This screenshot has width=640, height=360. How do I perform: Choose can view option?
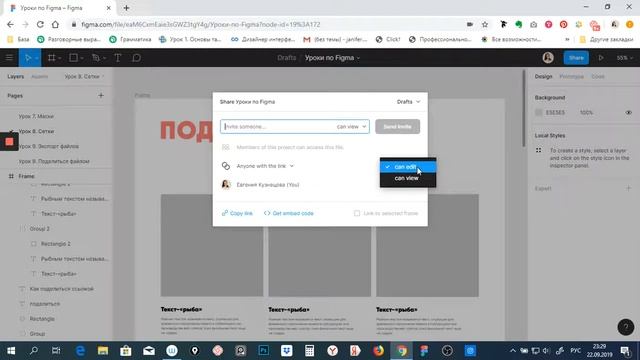408,178
